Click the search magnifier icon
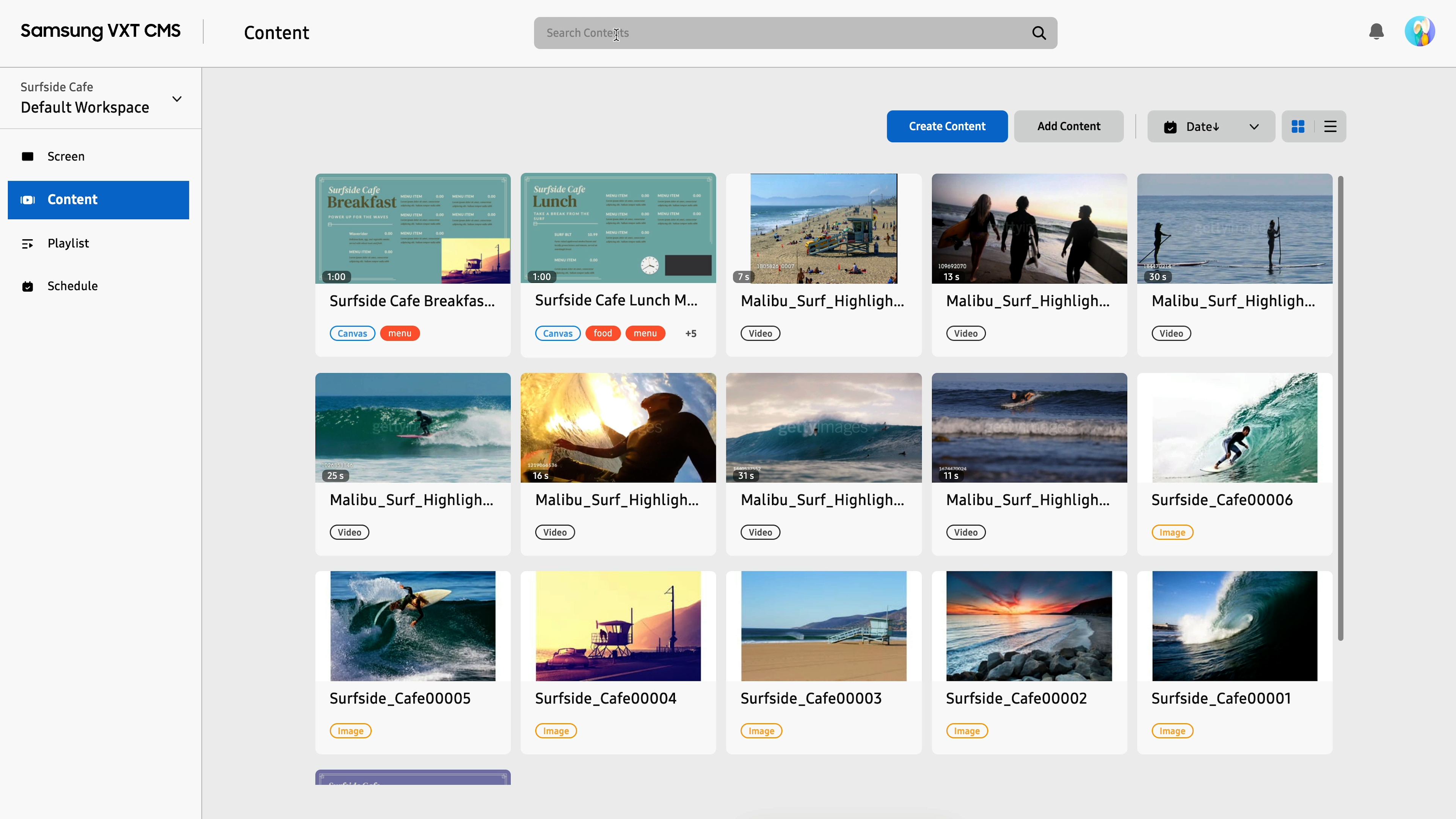The width and height of the screenshot is (1456, 819). [x=1039, y=33]
